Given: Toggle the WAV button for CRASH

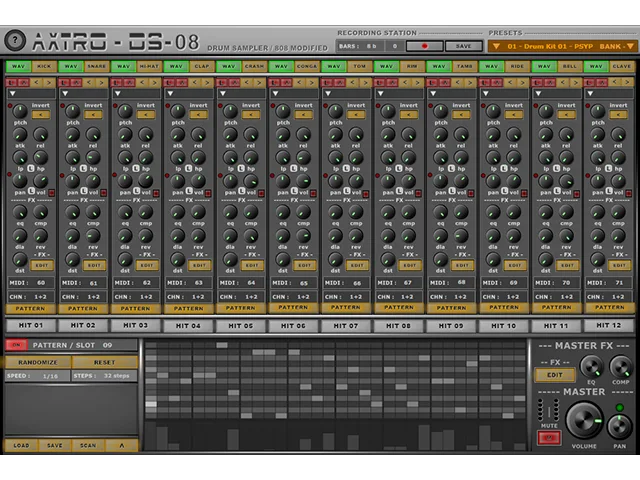Looking at the screenshot, I should click(229, 66).
